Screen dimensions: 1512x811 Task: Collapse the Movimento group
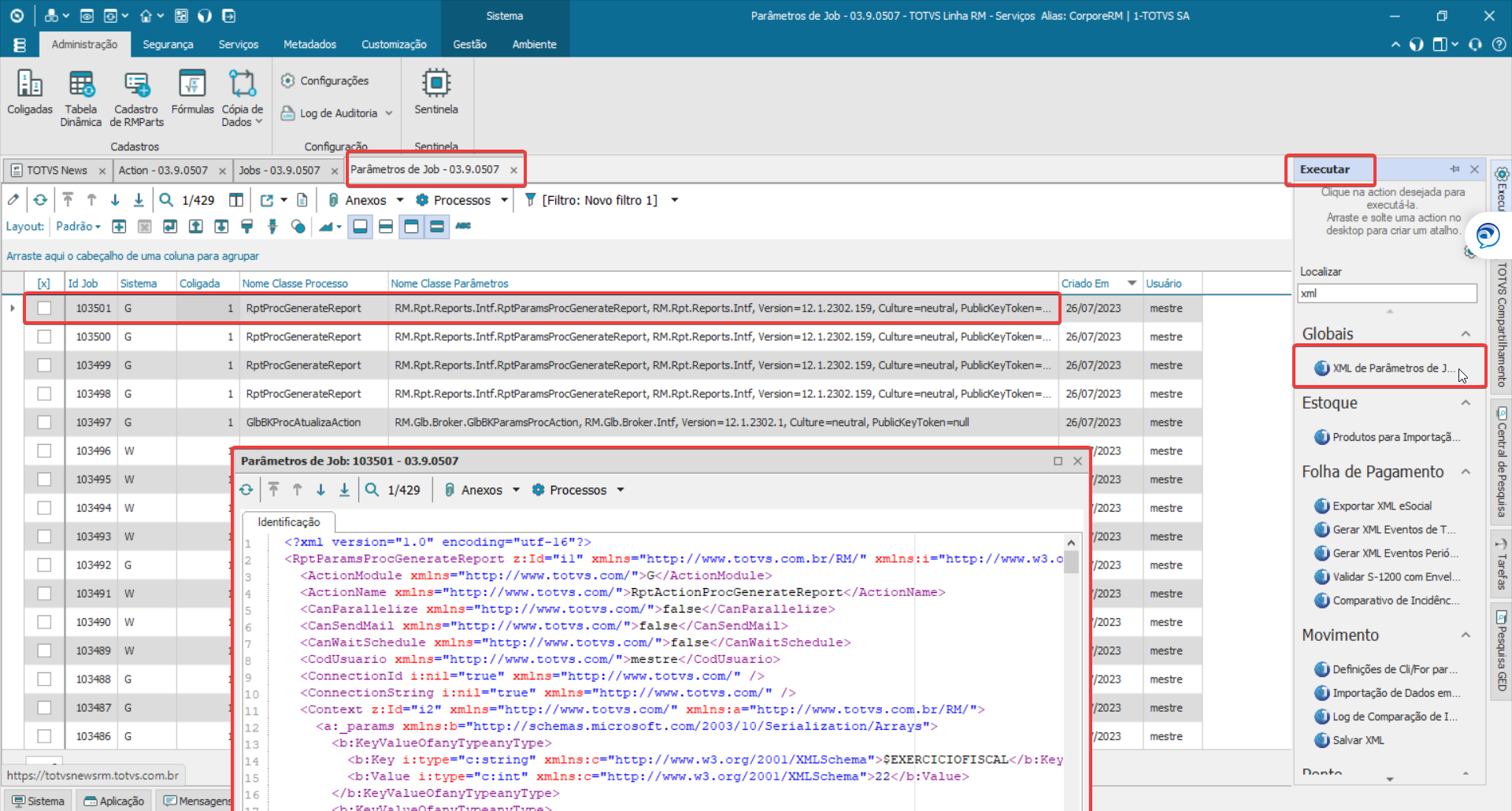coord(1466,635)
